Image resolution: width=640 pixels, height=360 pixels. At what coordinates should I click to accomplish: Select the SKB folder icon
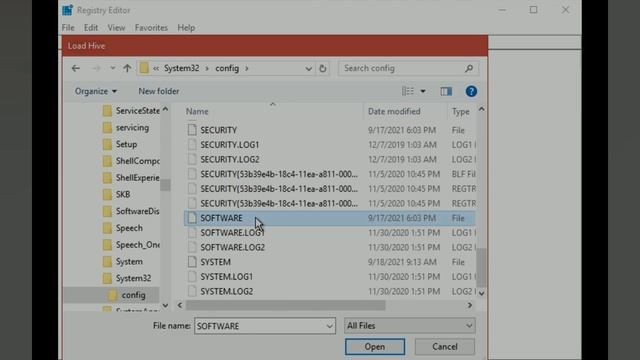coord(107,194)
